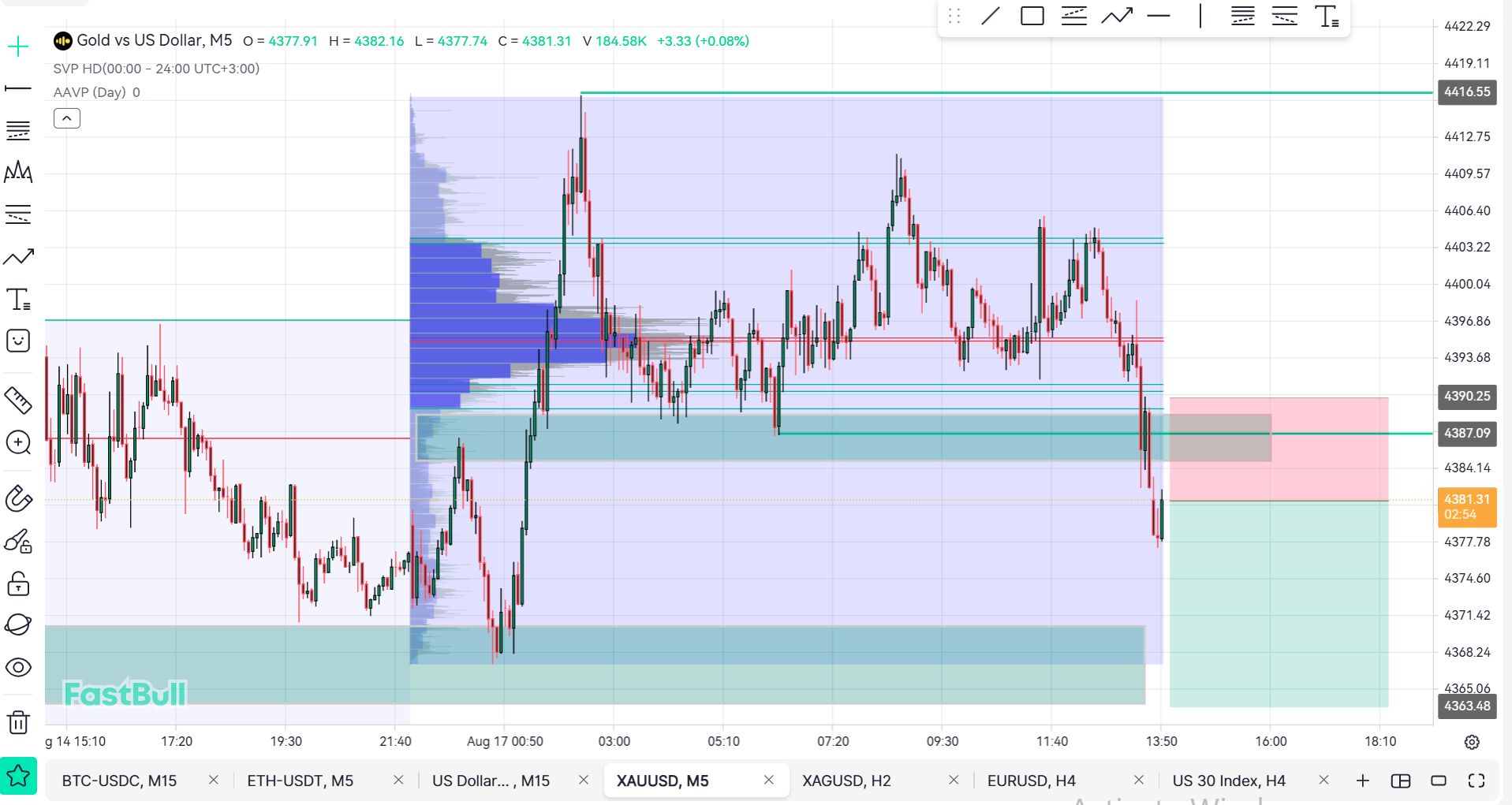This screenshot has height=805, width=1512.
Task: Switch to the EURUSD, H4 tab
Action: coord(1031,781)
